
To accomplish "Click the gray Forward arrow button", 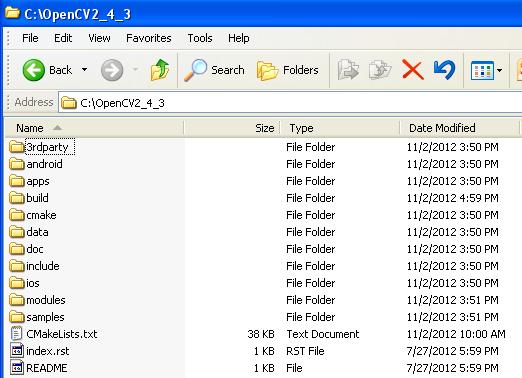I will tap(112, 70).
